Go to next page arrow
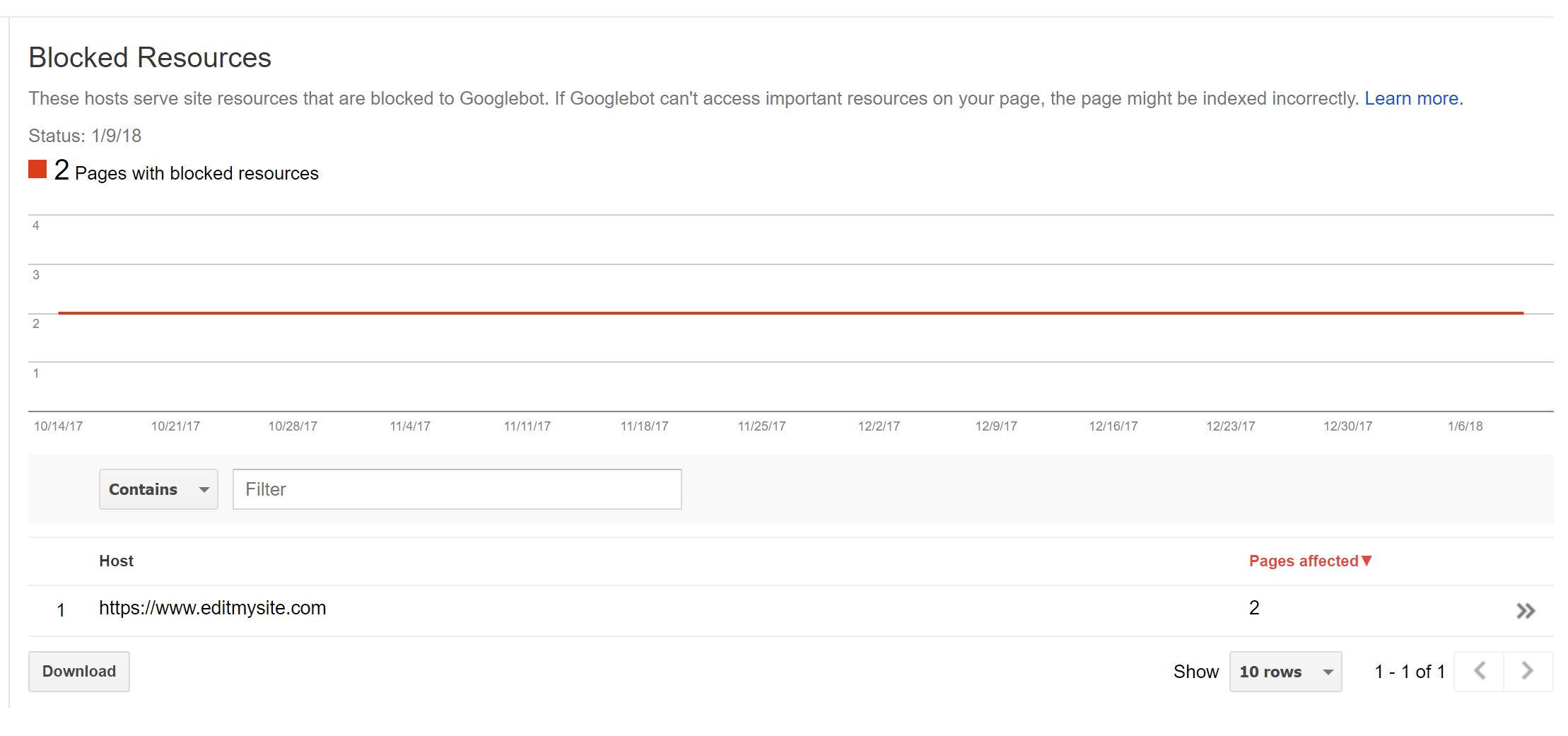 [x=1527, y=671]
